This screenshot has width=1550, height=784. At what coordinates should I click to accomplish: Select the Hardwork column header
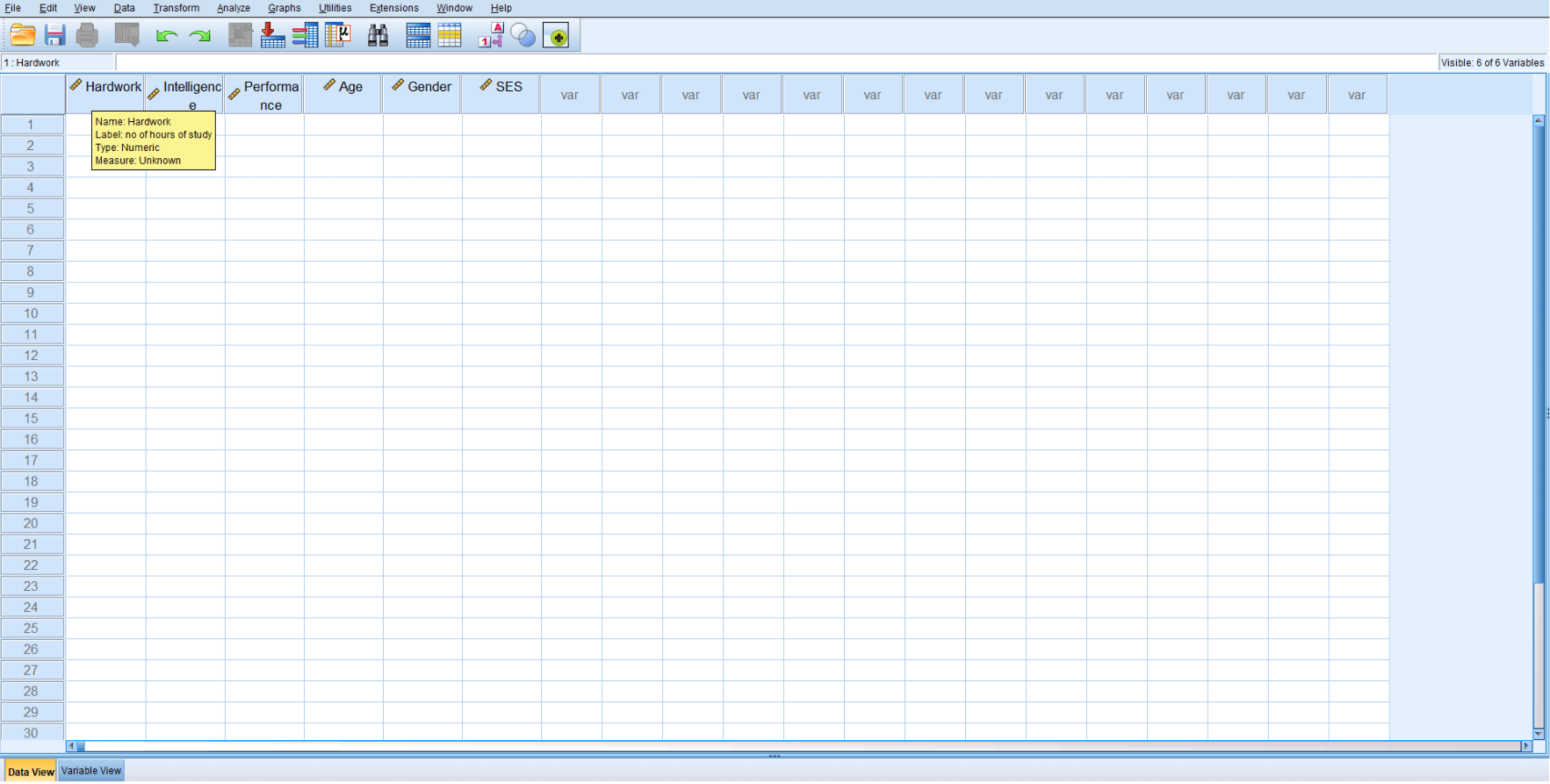click(105, 94)
